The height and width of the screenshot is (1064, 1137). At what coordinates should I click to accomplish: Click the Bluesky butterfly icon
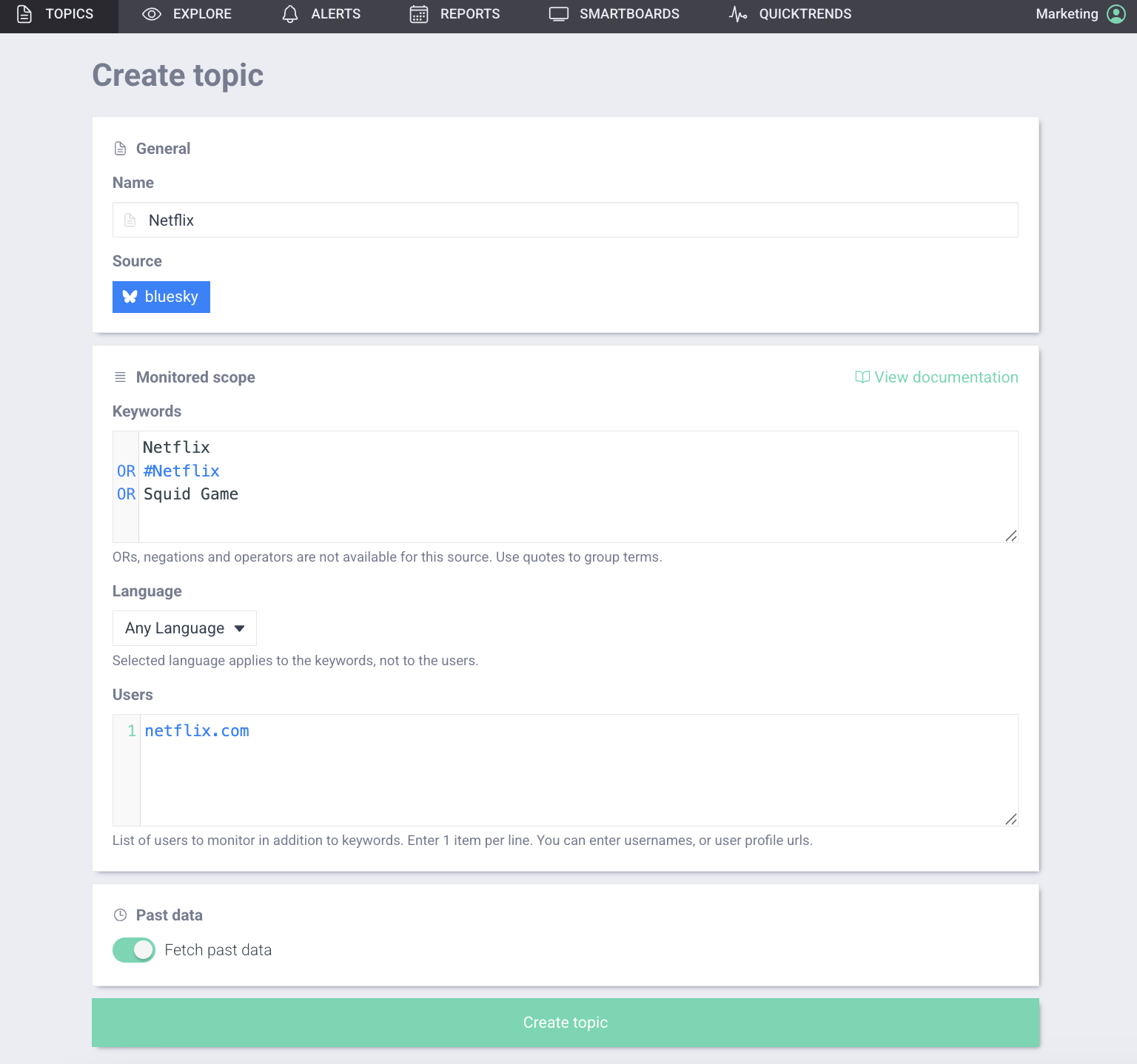click(x=130, y=297)
